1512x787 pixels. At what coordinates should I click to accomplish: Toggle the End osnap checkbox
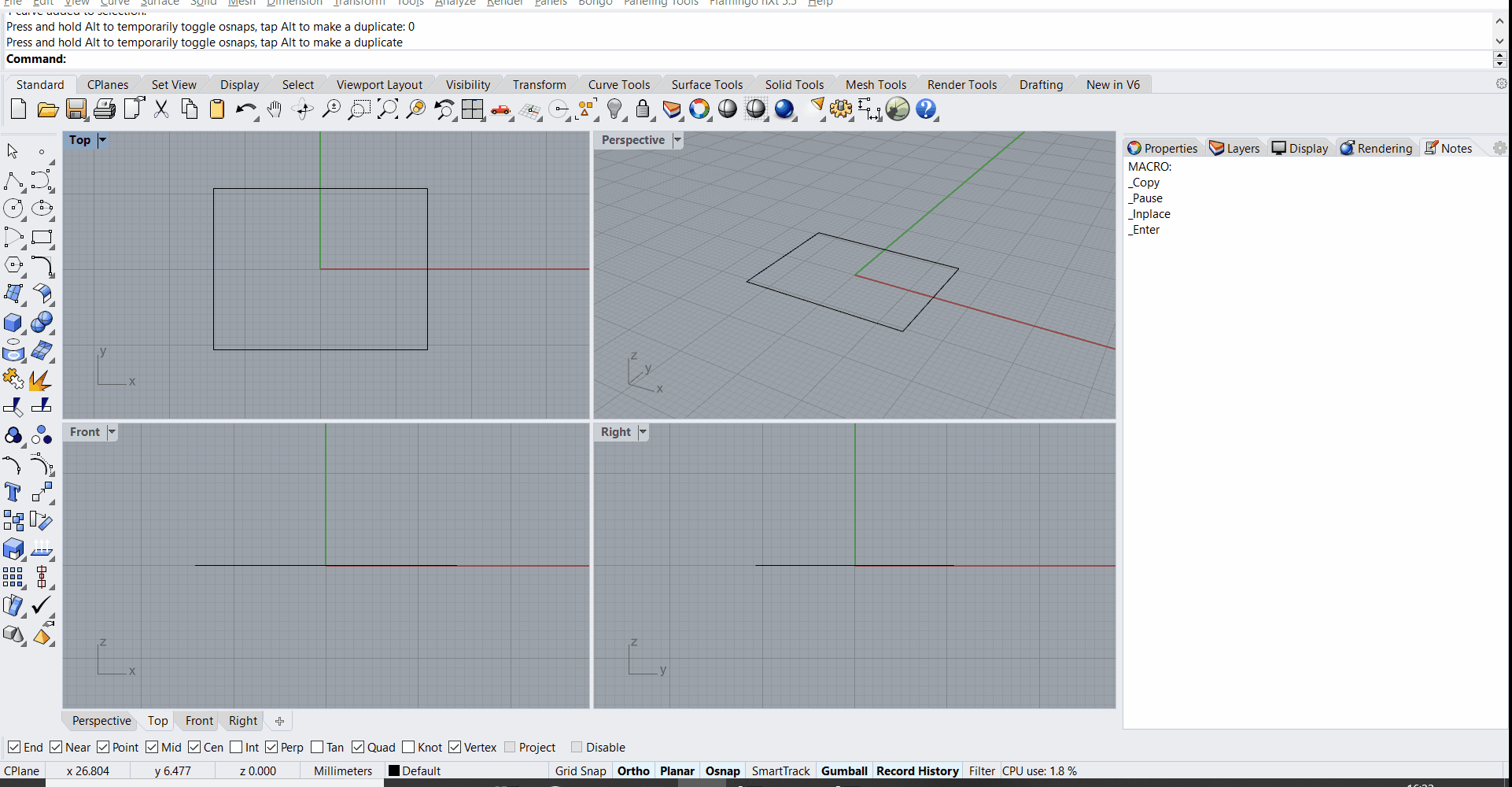(x=14, y=747)
